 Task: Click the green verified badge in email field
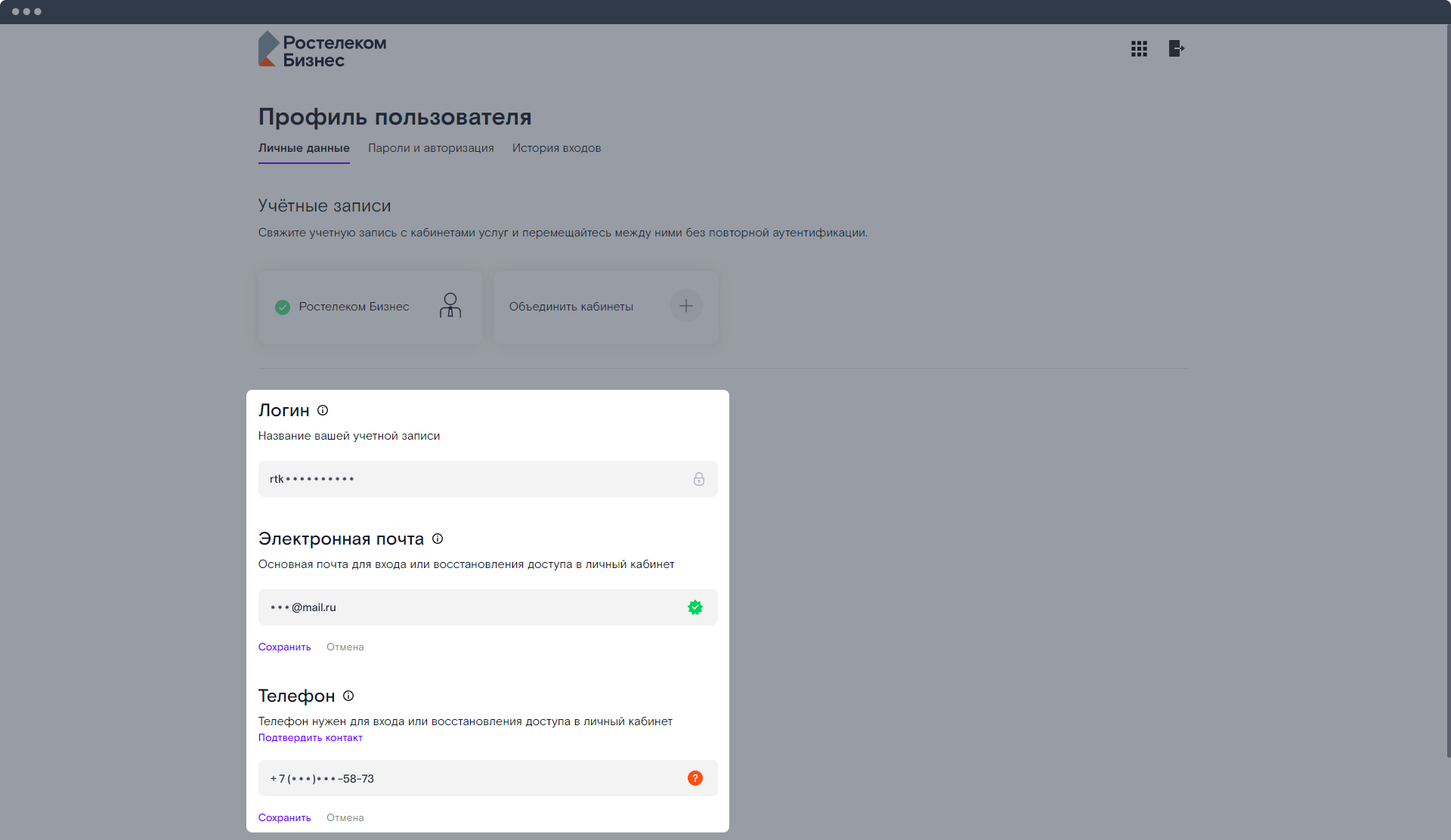click(695, 607)
